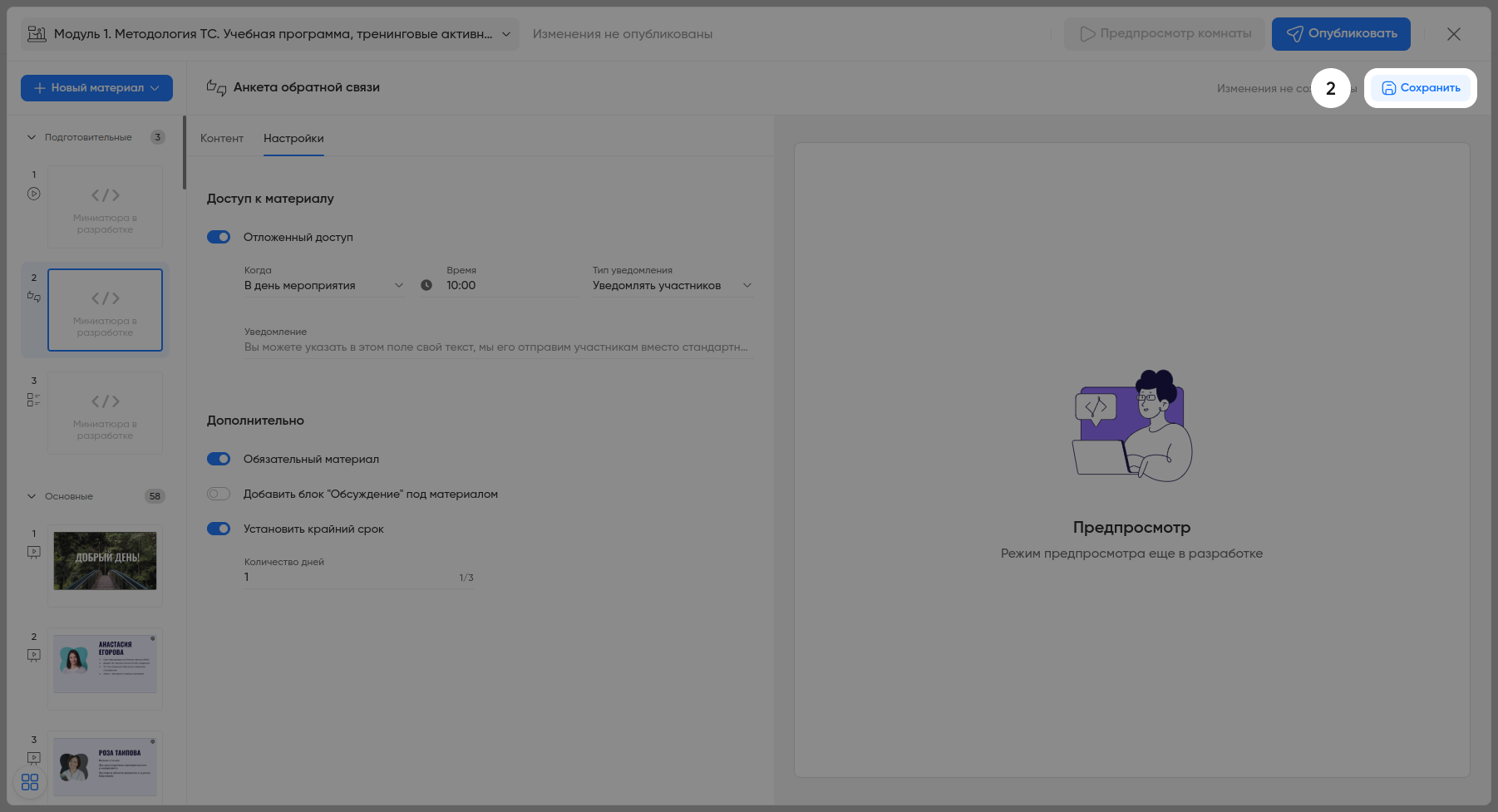Click the Доступ к материалу heading
Viewport: 1498px width, 812px height.
270,199
